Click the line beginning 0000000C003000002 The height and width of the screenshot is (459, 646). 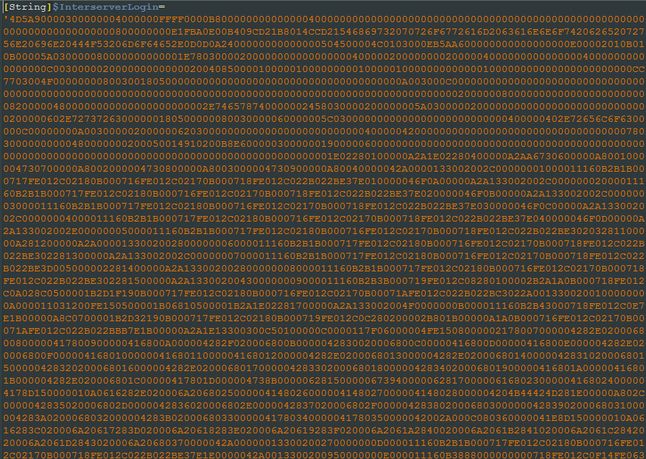coord(325,69)
